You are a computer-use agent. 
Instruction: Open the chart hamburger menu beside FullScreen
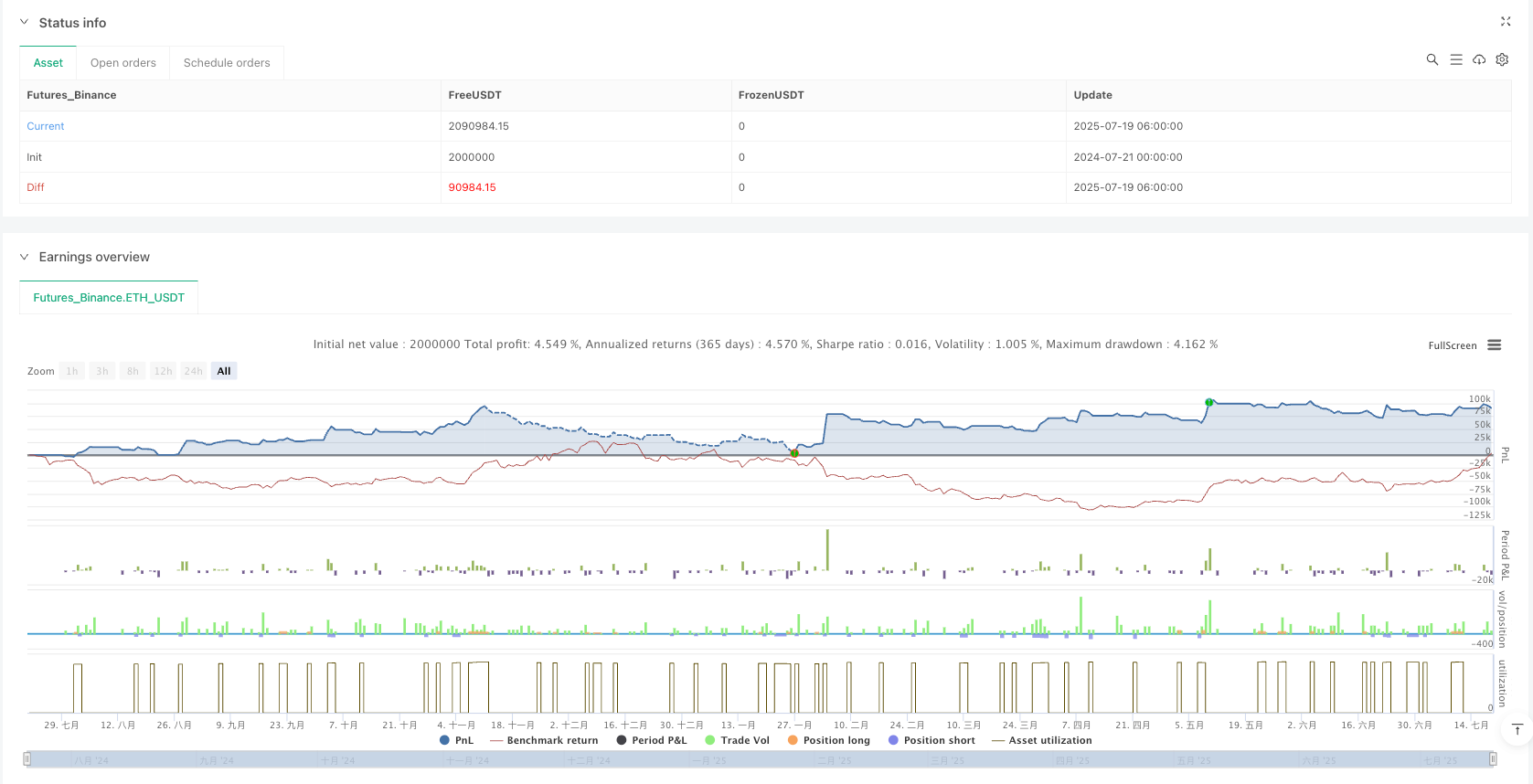coord(1495,345)
